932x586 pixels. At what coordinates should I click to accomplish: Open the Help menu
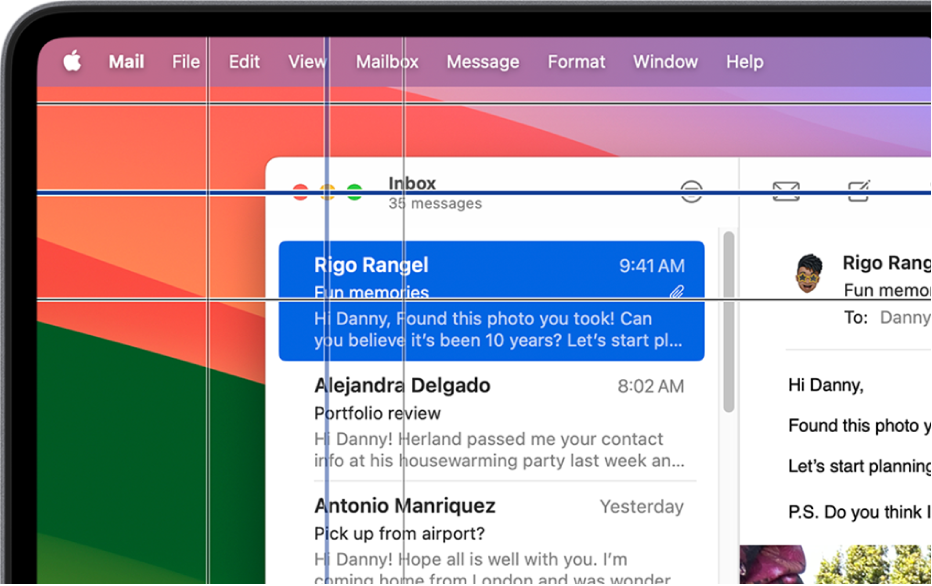coord(744,62)
